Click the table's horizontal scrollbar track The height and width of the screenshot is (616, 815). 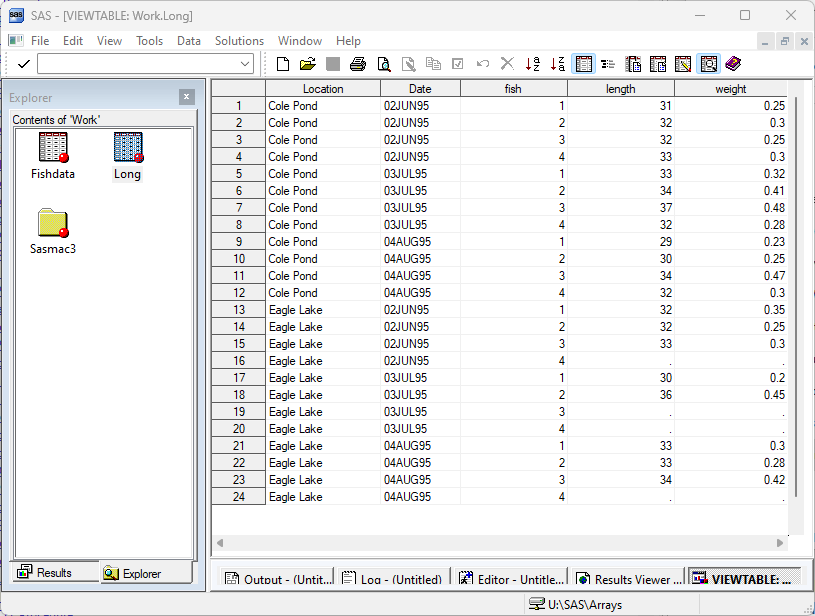(x=500, y=543)
